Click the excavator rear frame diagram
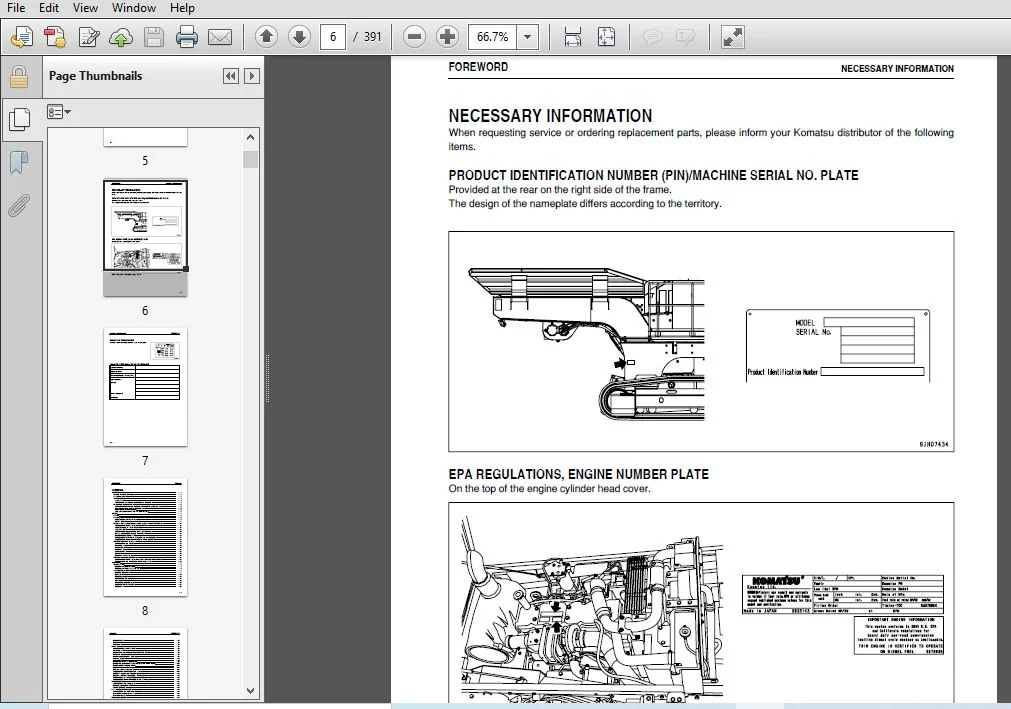This screenshot has width=1011, height=709. pos(586,344)
